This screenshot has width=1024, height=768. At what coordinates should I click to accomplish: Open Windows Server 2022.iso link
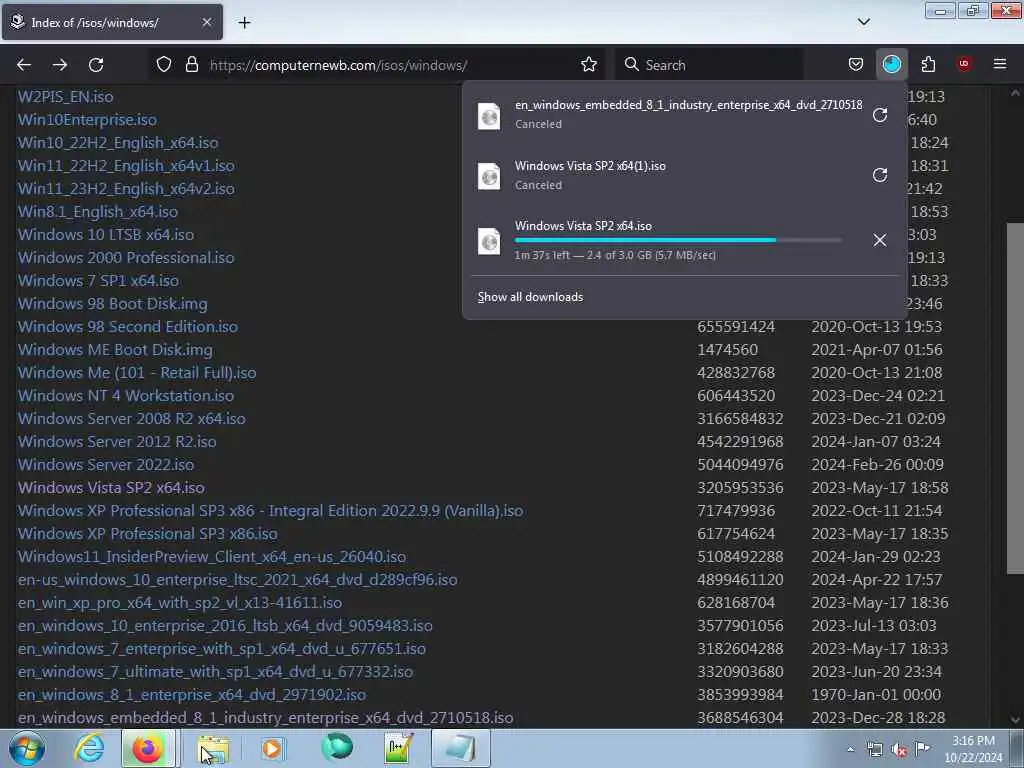tap(106, 464)
